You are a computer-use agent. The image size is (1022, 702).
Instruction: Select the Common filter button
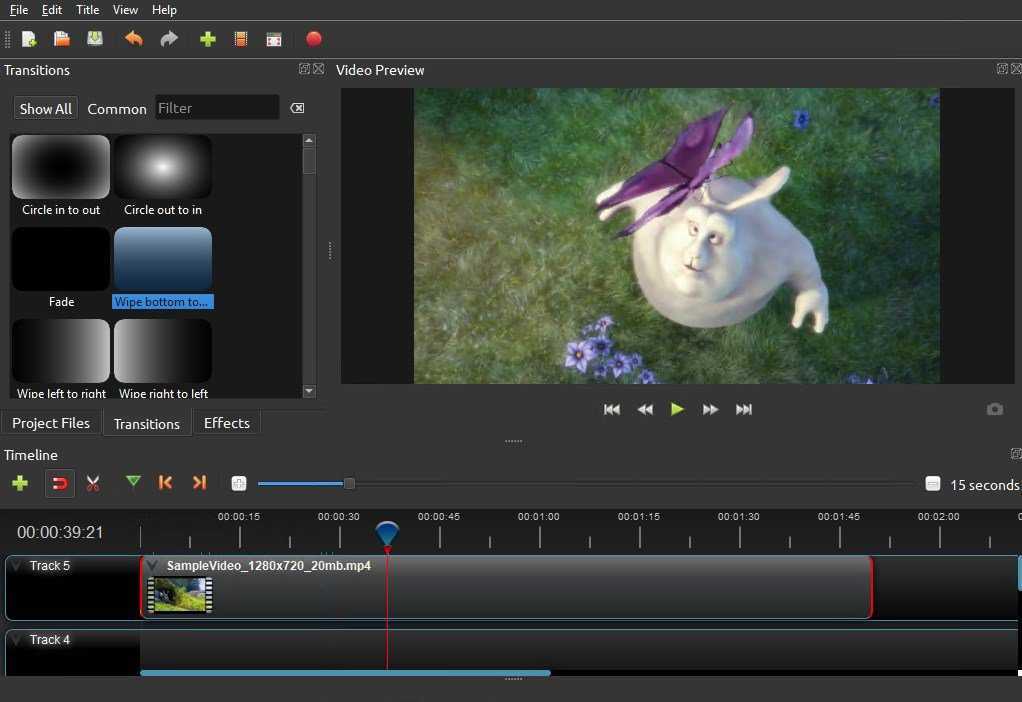(117, 109)
